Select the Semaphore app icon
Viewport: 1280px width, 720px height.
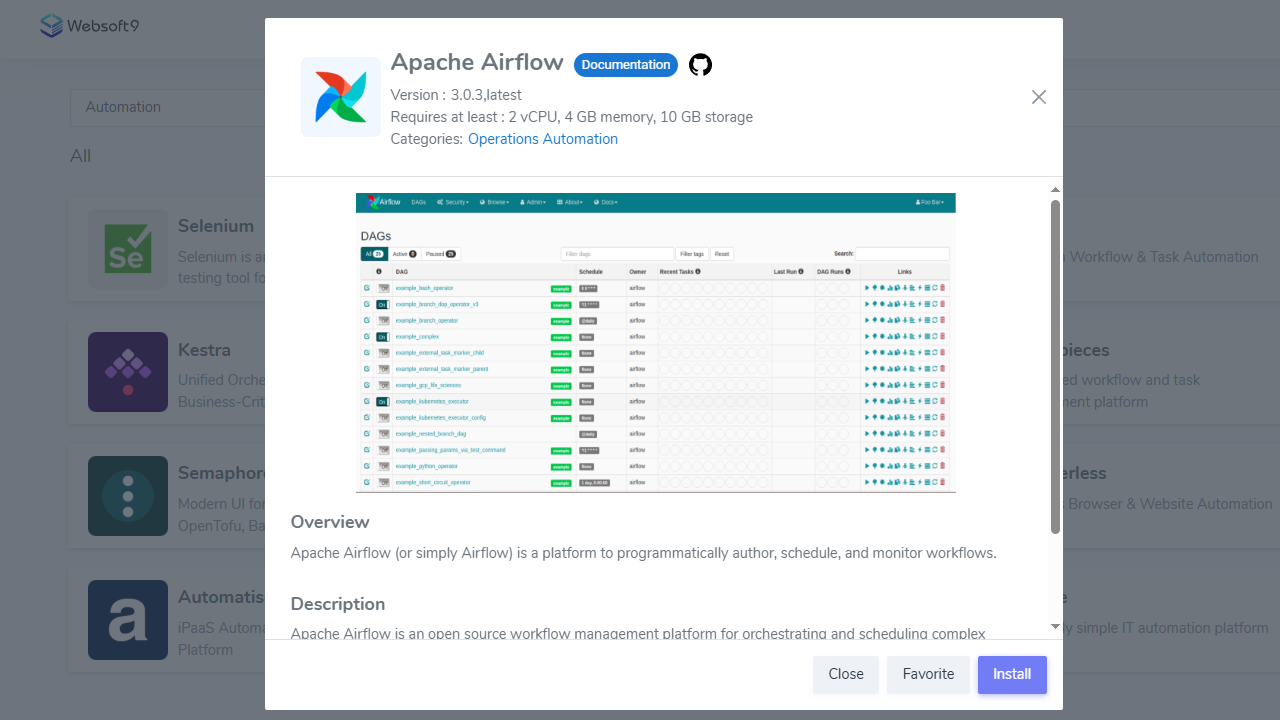[x=128, y=496]
